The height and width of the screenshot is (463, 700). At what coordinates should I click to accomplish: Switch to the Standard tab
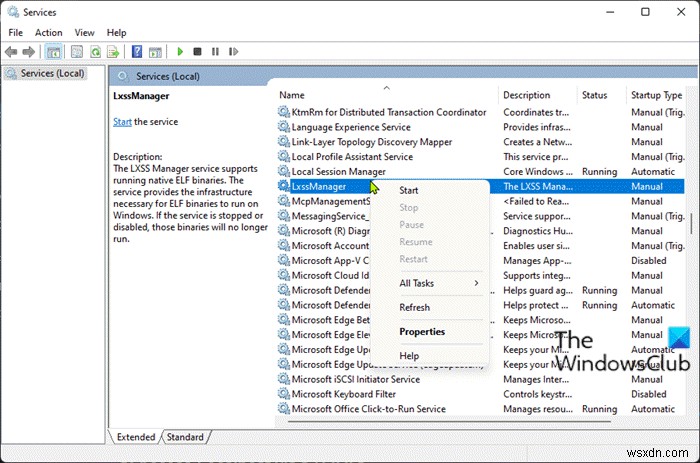pyautogui.click(x=184, y=437)
